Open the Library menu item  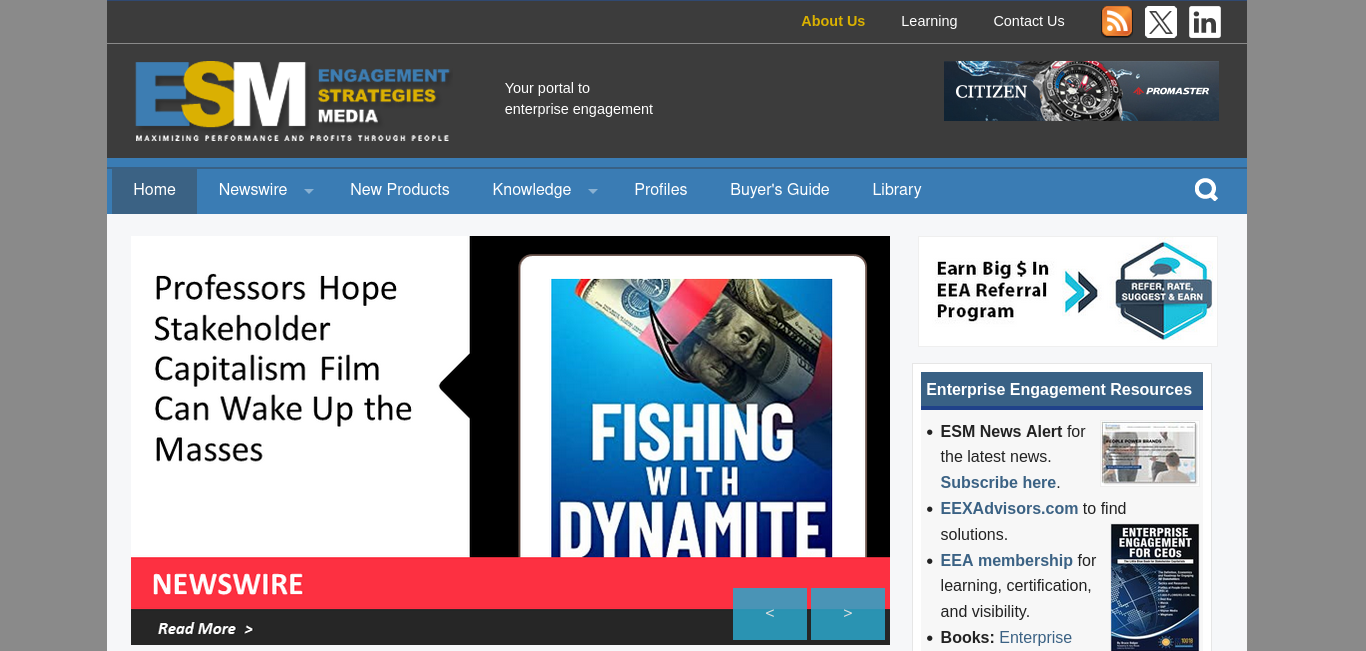pyautogui.click(x=897, y=190)
